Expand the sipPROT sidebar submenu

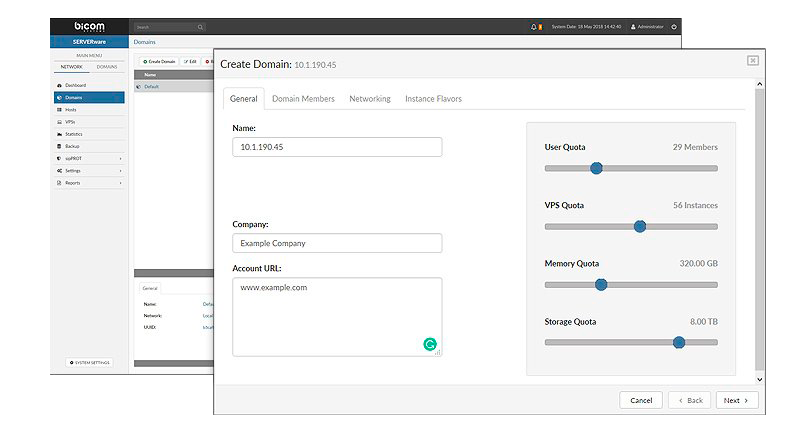coord(89,158)
